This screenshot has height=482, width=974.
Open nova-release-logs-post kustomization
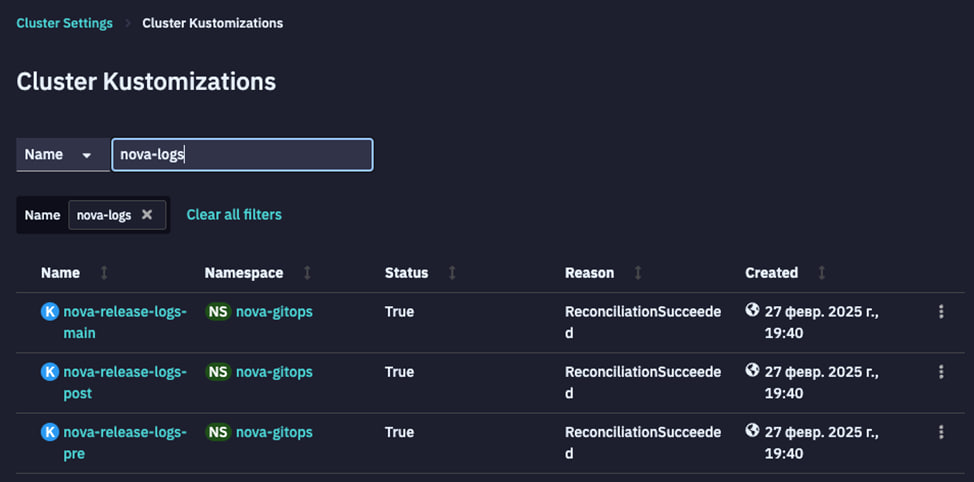[125, 383]
